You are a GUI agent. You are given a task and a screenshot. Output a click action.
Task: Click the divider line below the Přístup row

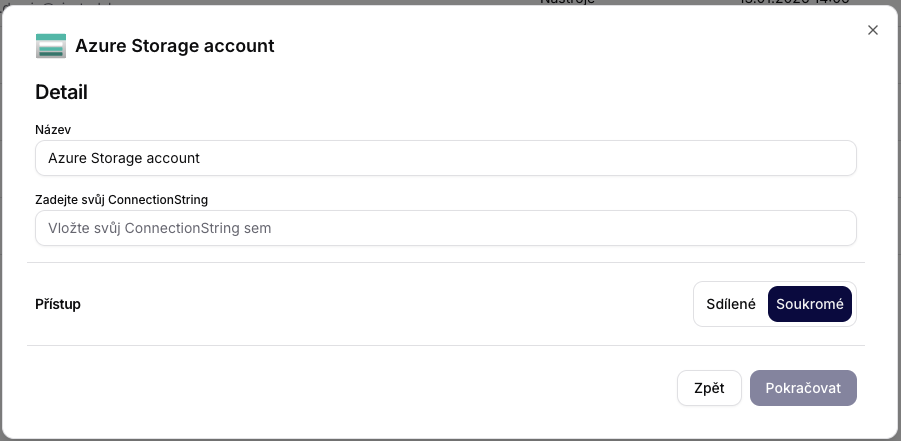(445, 346)
